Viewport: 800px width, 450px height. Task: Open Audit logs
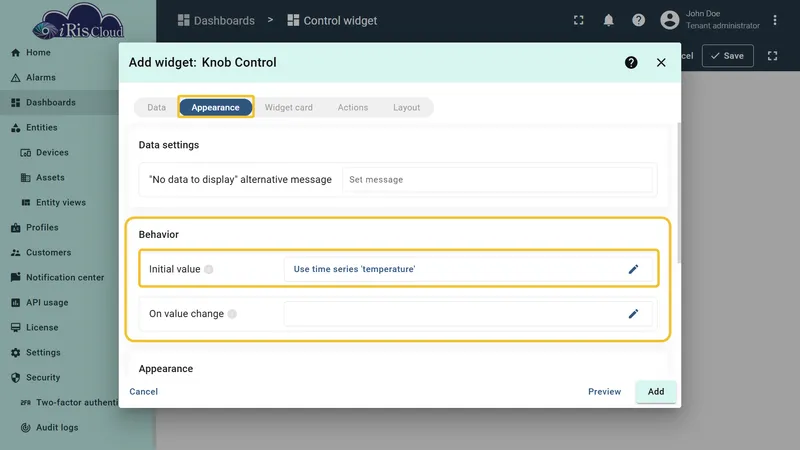(x=59, y=428)
